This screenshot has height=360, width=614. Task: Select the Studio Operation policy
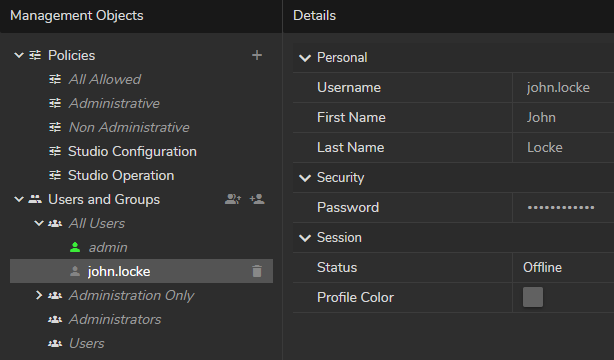pos(121,175)
